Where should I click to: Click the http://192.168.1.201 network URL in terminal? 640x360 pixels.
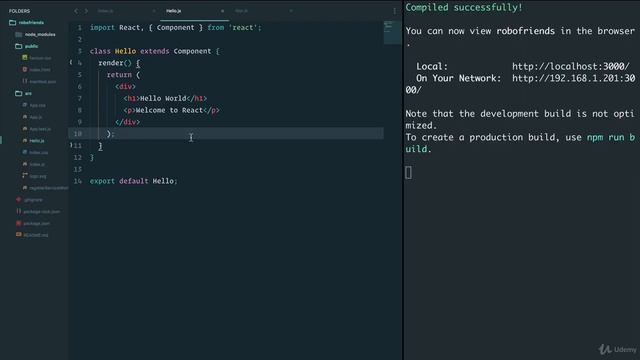(x=573, y=78)
